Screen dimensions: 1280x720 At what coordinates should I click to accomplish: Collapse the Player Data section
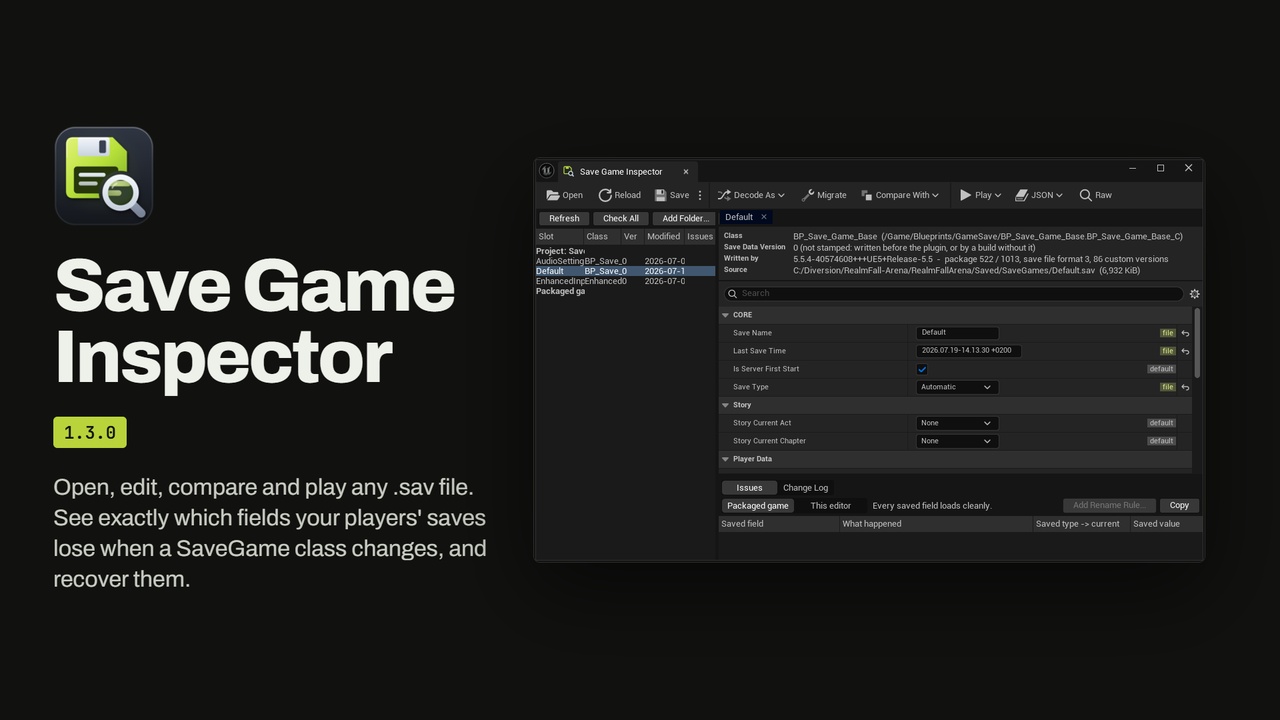tap(726, 459)
